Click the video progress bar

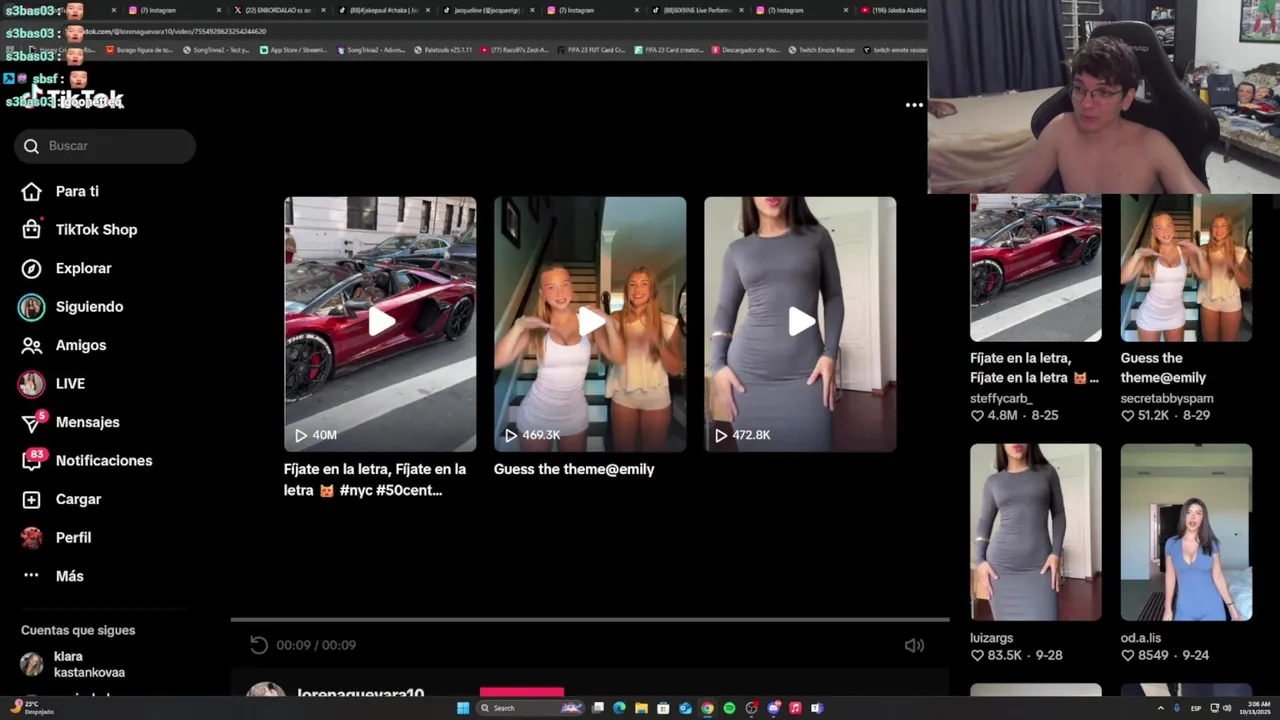tap(590, 620)
